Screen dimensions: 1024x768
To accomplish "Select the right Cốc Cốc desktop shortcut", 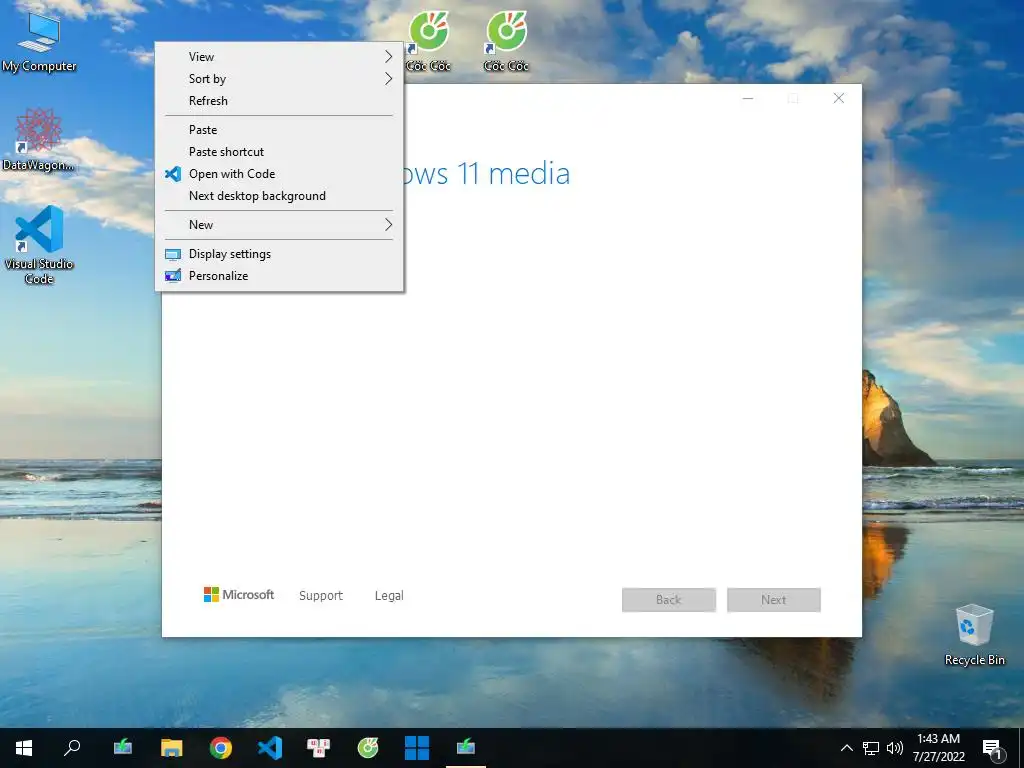I will click(x=506, y=41).
